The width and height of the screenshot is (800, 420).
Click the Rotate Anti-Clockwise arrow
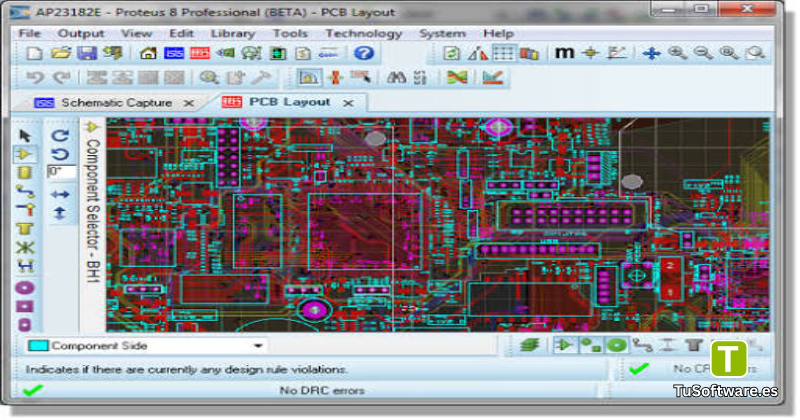click(x=60, y=154)
